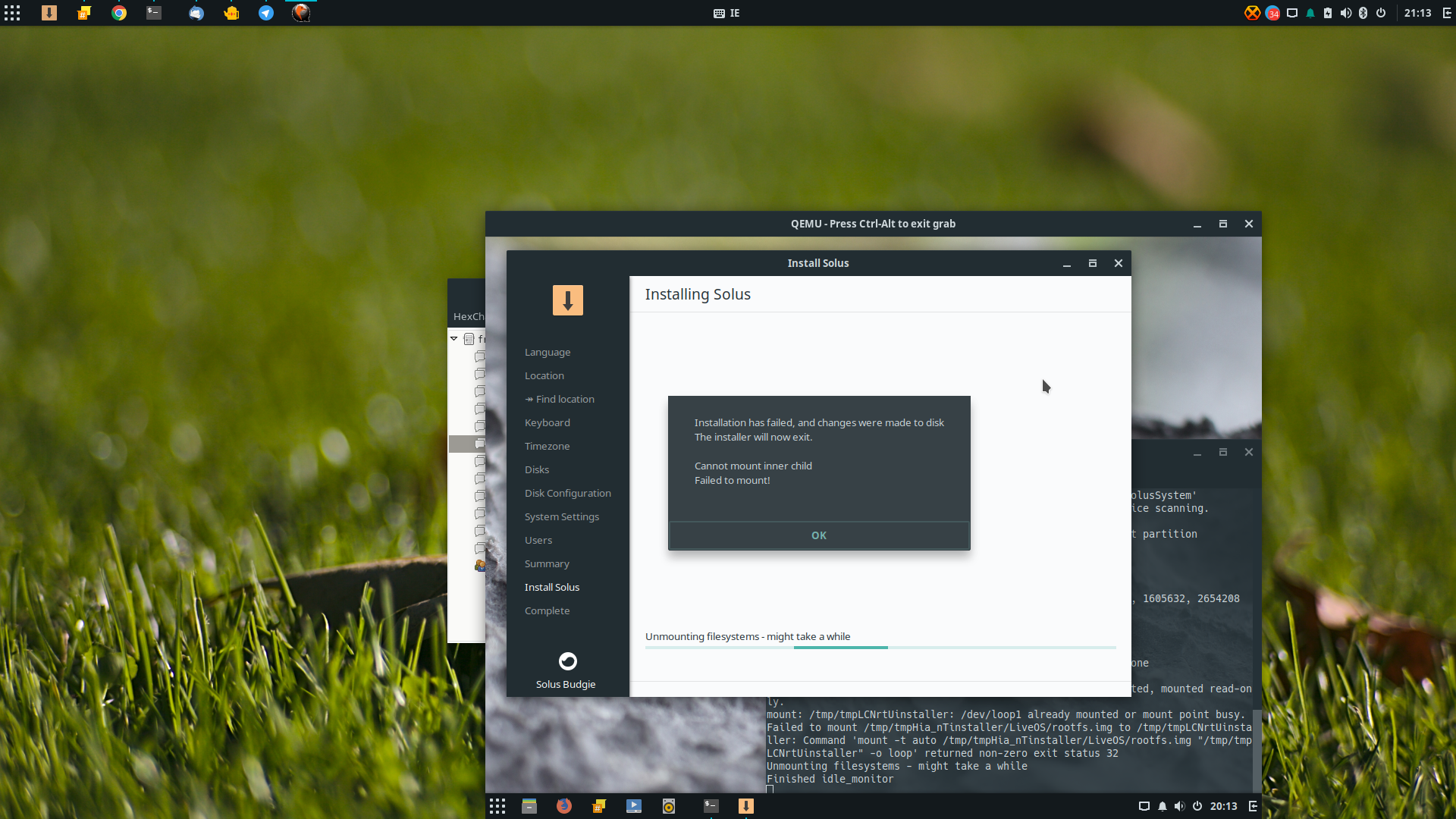This screenshot has width=1456, height=819.
Task: Click the Solus Budgie logo in sidebar
Action: [x=568, y=661]
